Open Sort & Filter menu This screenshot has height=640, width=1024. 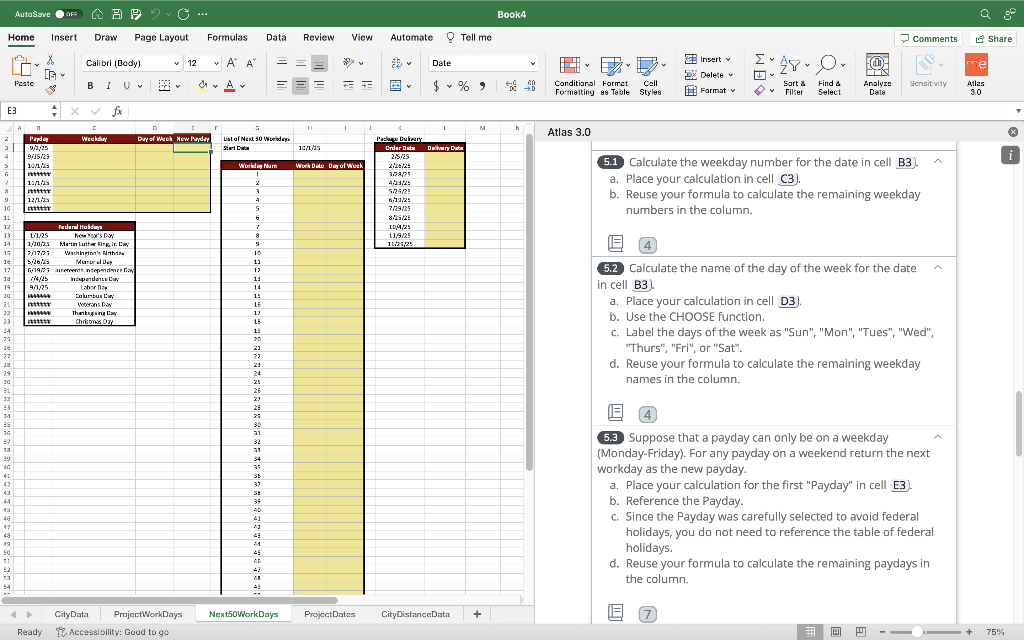pos(794,75)
